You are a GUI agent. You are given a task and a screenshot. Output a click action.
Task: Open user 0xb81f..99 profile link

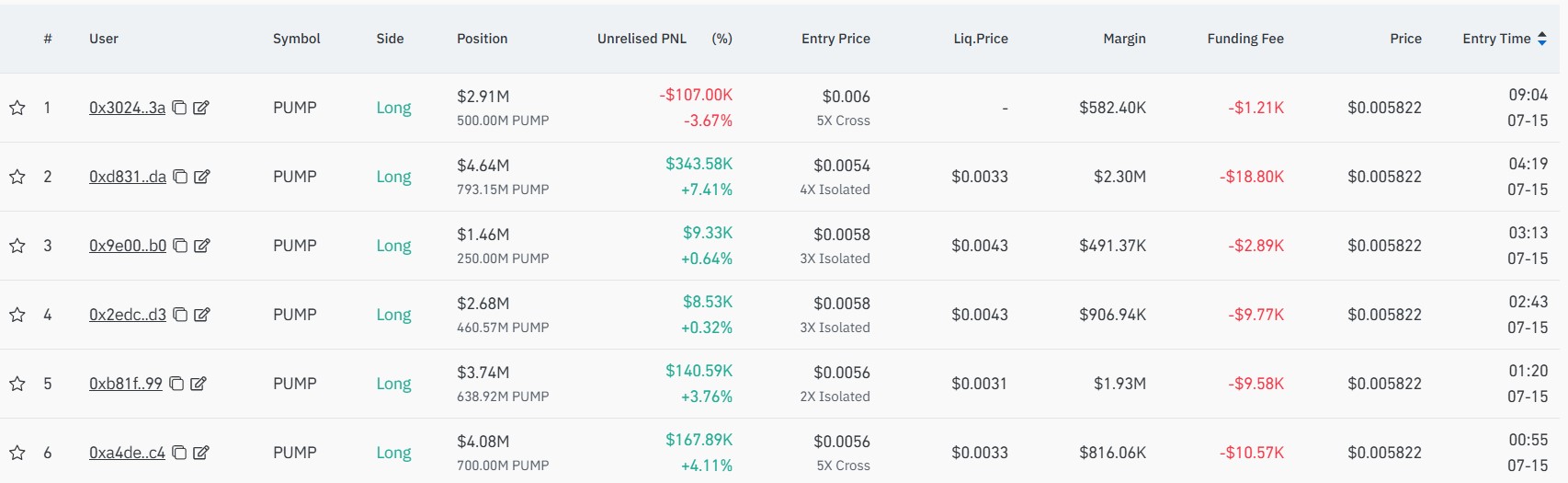[x=126, y=384]
